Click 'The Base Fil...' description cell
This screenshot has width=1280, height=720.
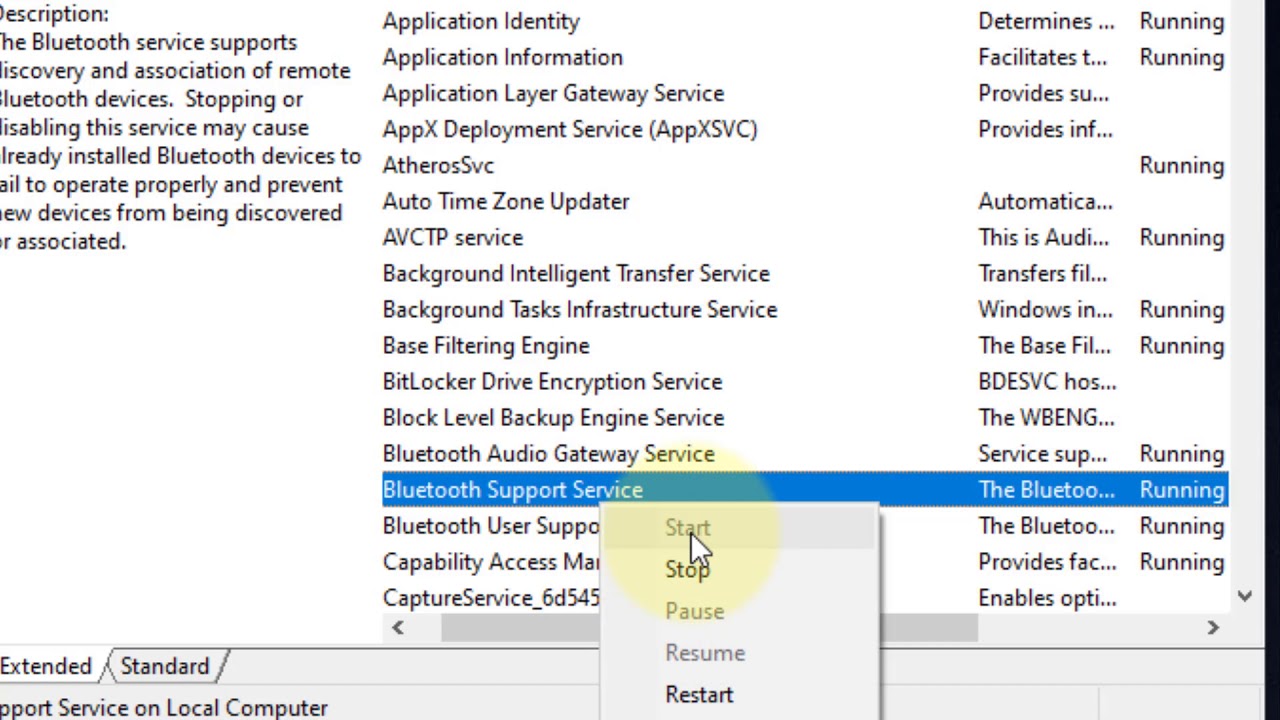(x=1044, y=345)
